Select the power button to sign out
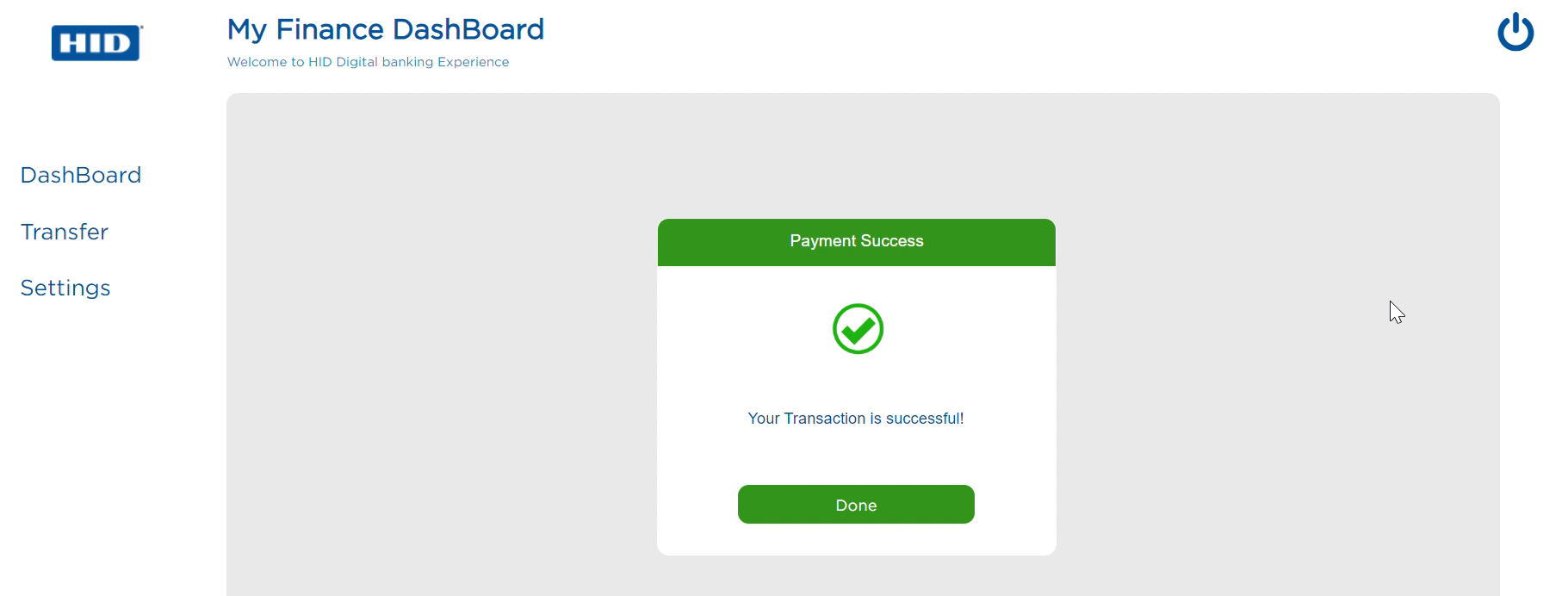 tap(1515, 32)
